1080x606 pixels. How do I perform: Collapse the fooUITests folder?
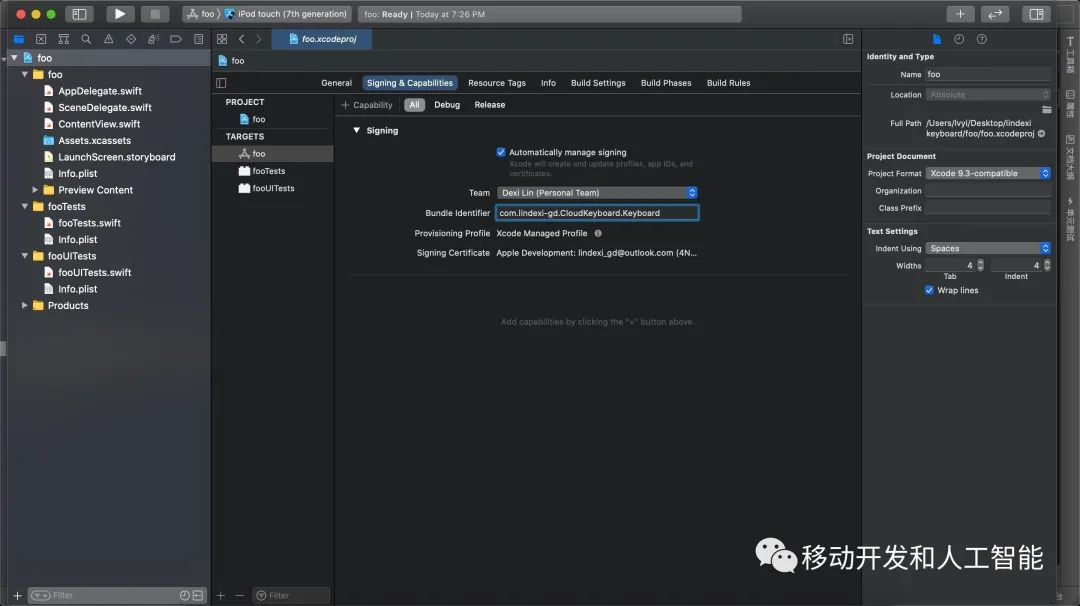pos(25,255)
